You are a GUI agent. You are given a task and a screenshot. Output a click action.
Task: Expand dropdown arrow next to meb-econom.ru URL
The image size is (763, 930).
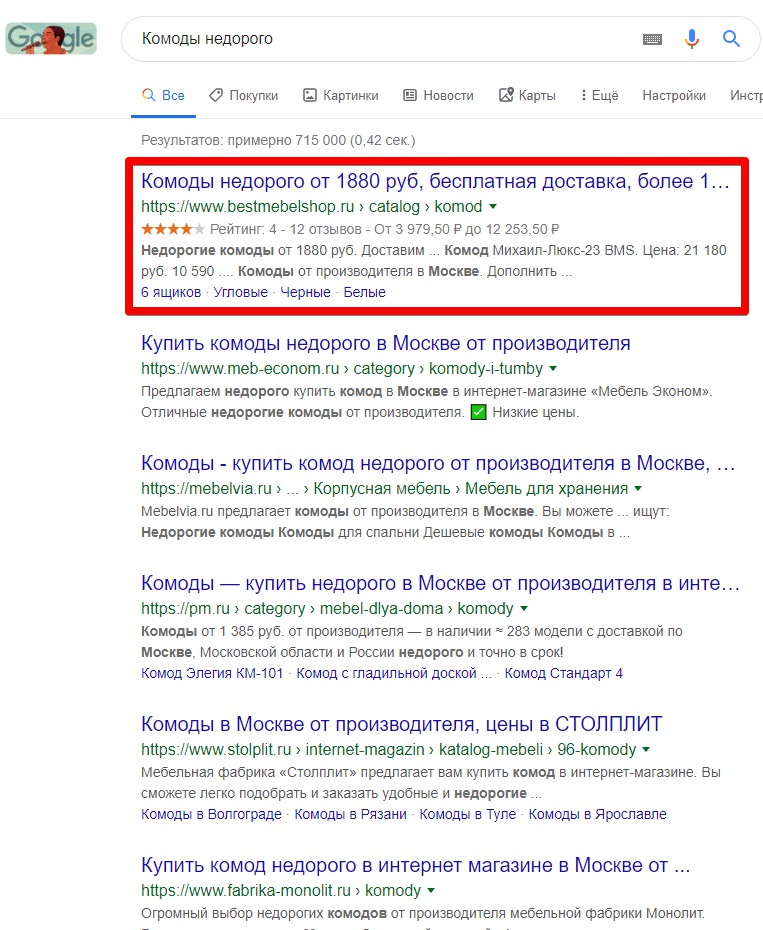(553, 368)
